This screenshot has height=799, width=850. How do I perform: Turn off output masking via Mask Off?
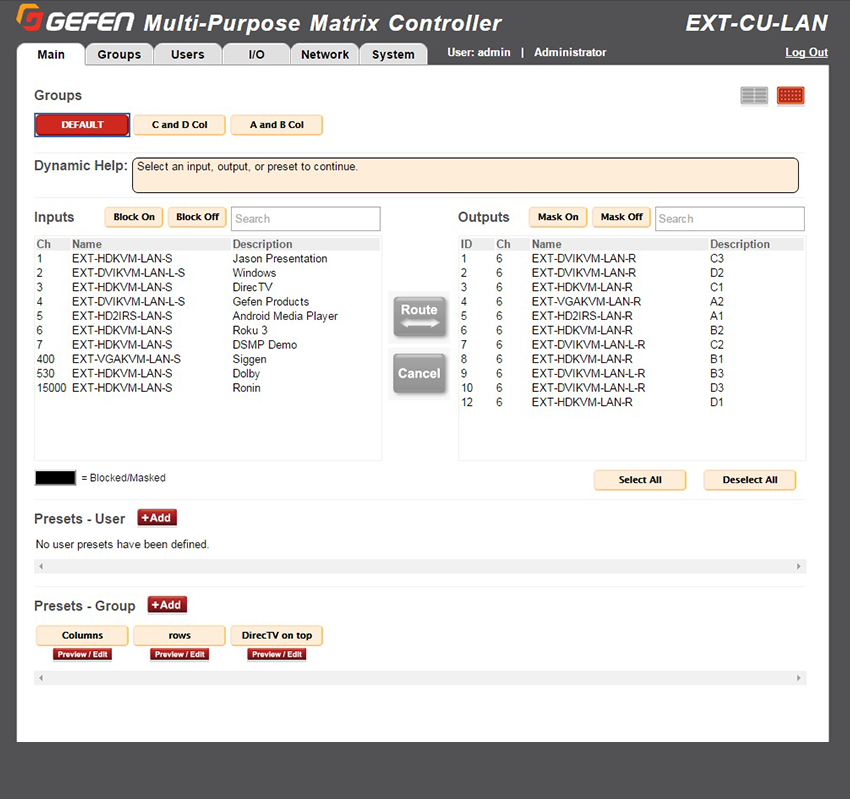(x=621, y=217)
